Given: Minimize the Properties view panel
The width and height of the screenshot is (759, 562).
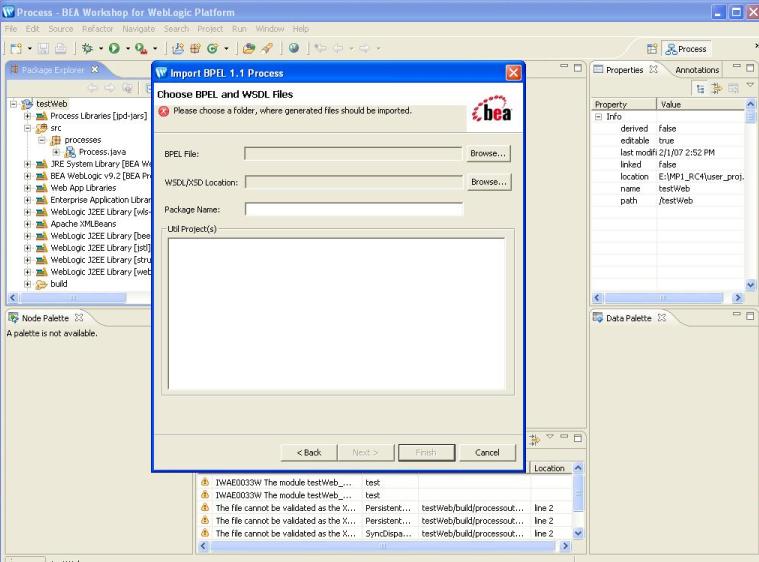Looking at the screenshot, I should (736, 66).
